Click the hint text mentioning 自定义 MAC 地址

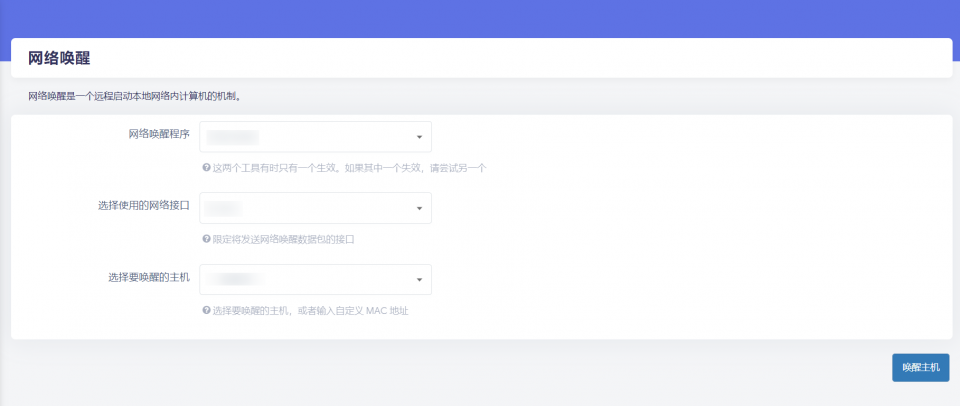310,311
